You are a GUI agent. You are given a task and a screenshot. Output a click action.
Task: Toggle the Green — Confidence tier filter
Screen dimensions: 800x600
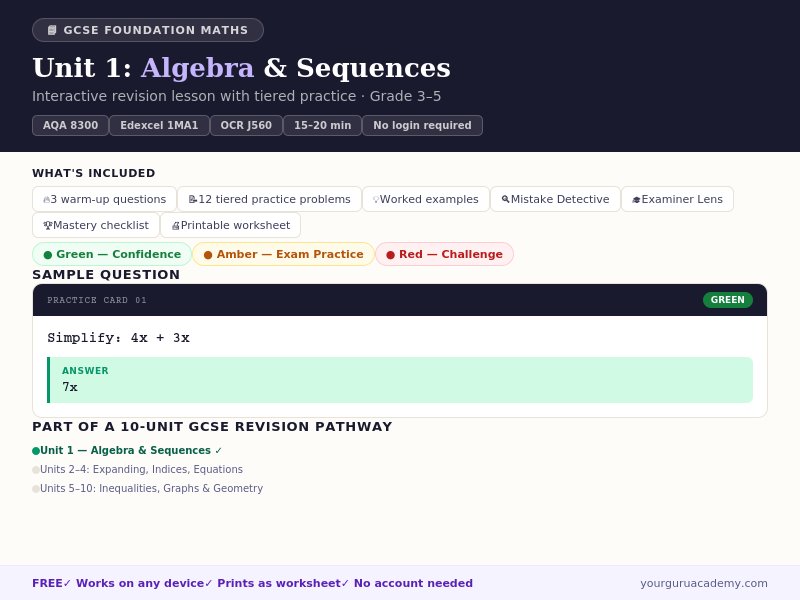(x=112, y=254)
